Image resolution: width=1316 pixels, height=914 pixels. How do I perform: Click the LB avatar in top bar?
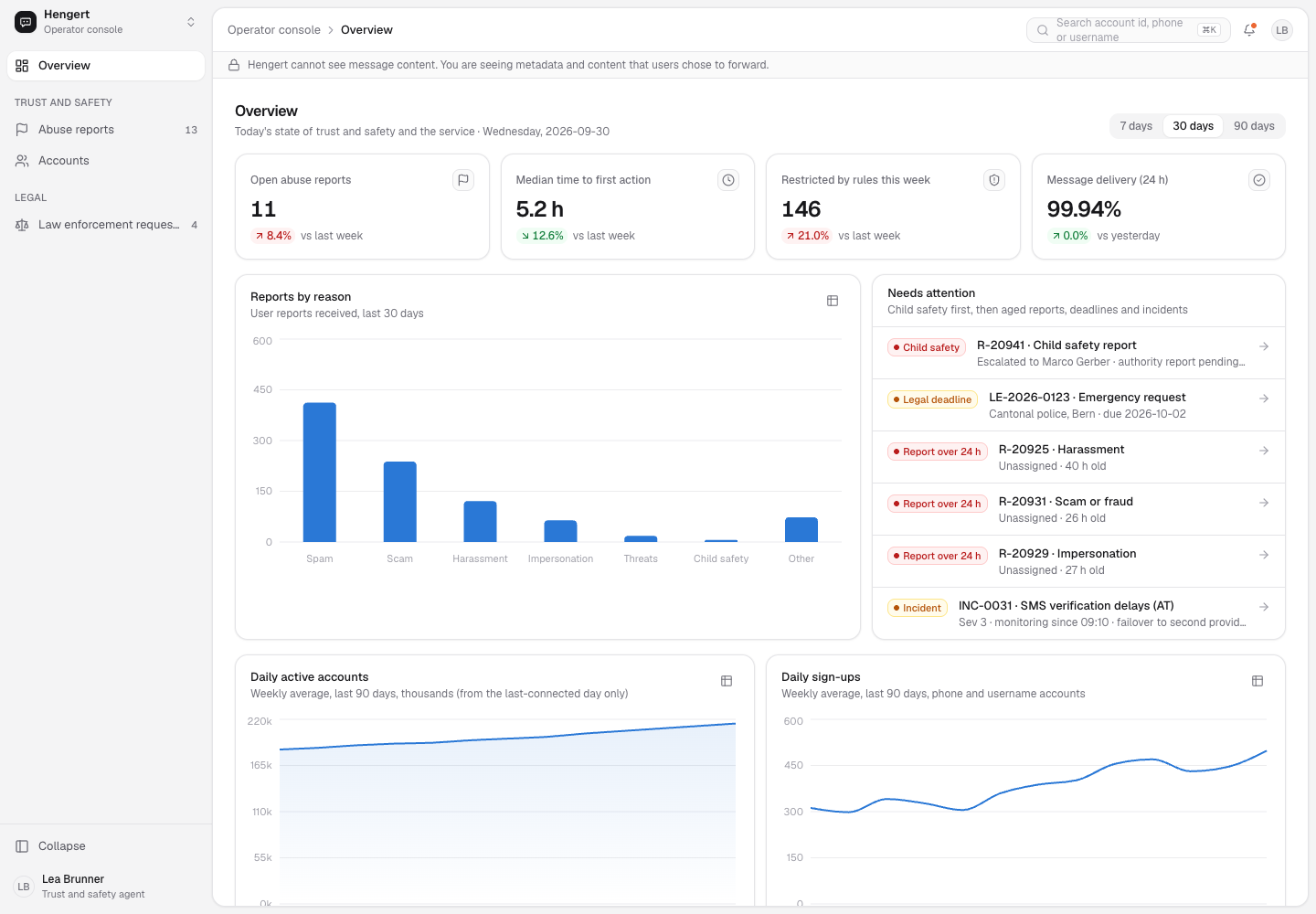click(x=1282, y=30)
